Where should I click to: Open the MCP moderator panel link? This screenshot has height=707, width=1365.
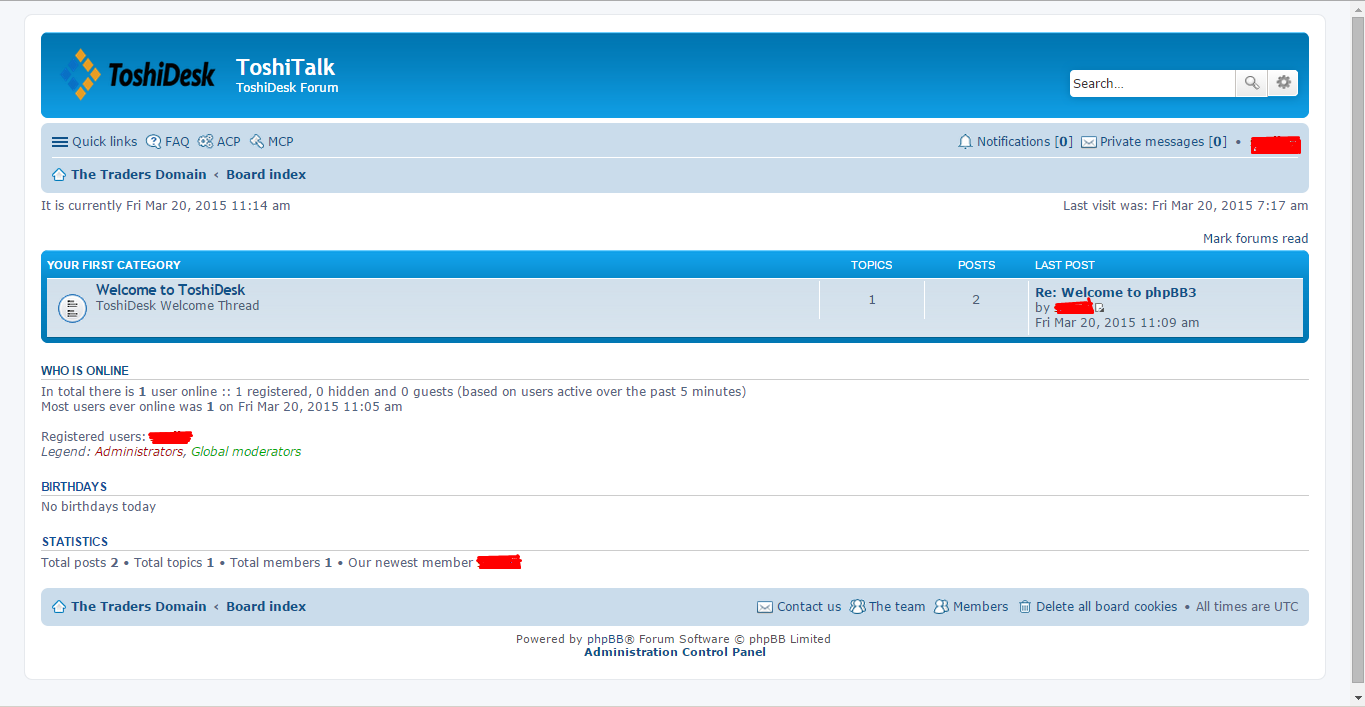click(x=271, y=142)
